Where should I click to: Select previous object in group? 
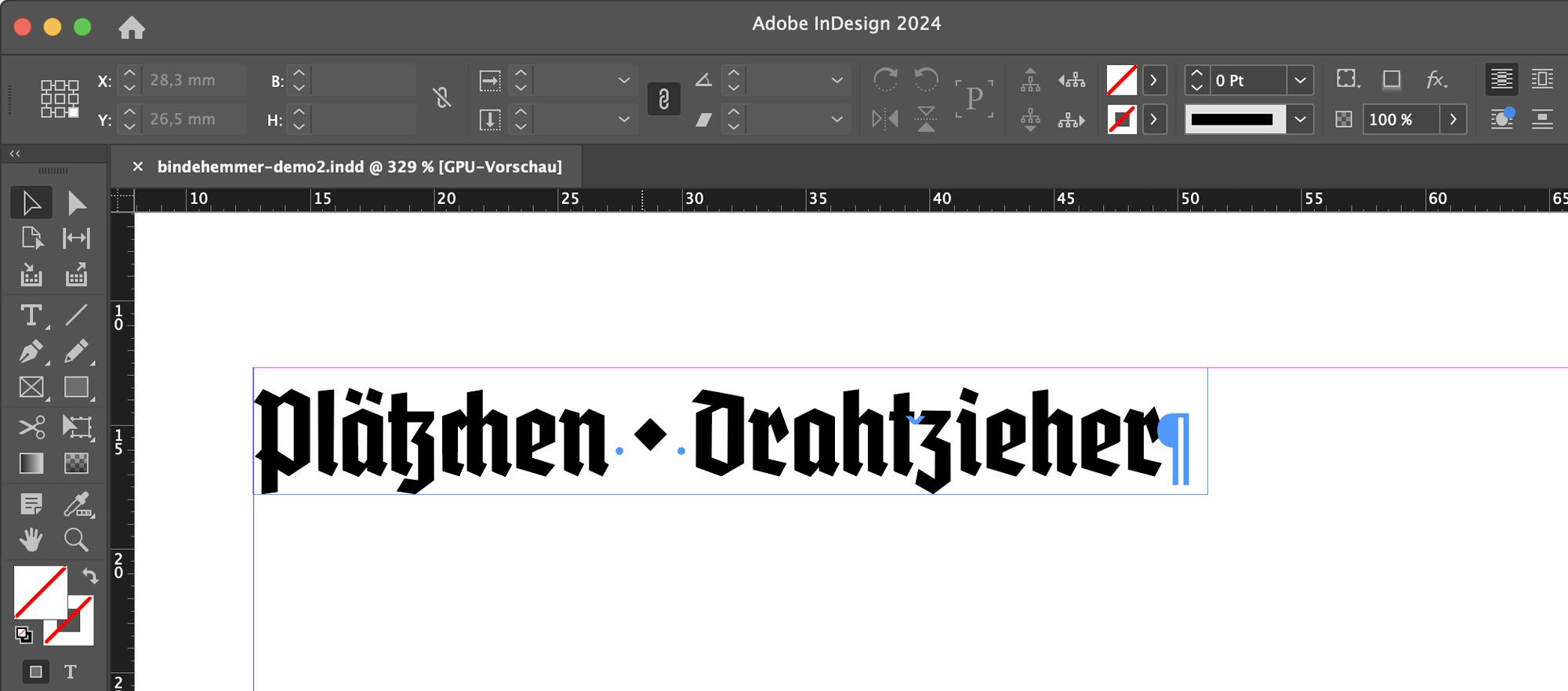point(1071,79)
